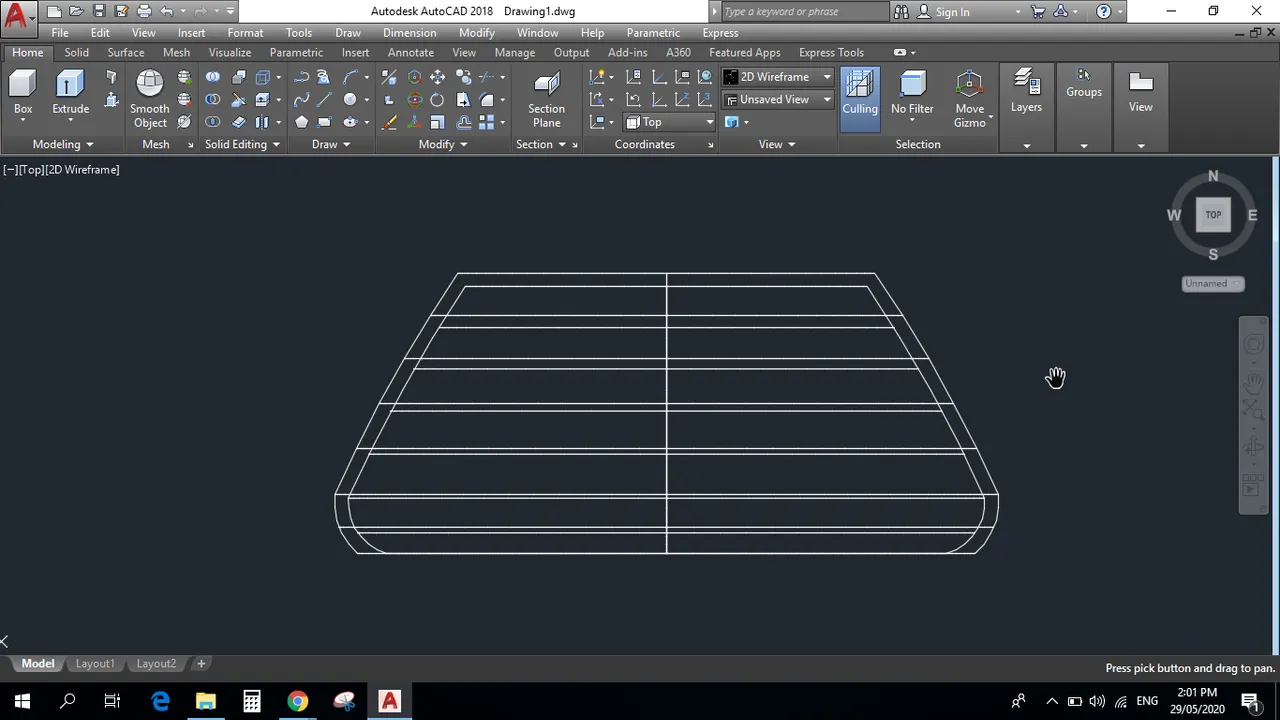Activate the Extrude tool
1280x720 pixels.
coord(70,94)
